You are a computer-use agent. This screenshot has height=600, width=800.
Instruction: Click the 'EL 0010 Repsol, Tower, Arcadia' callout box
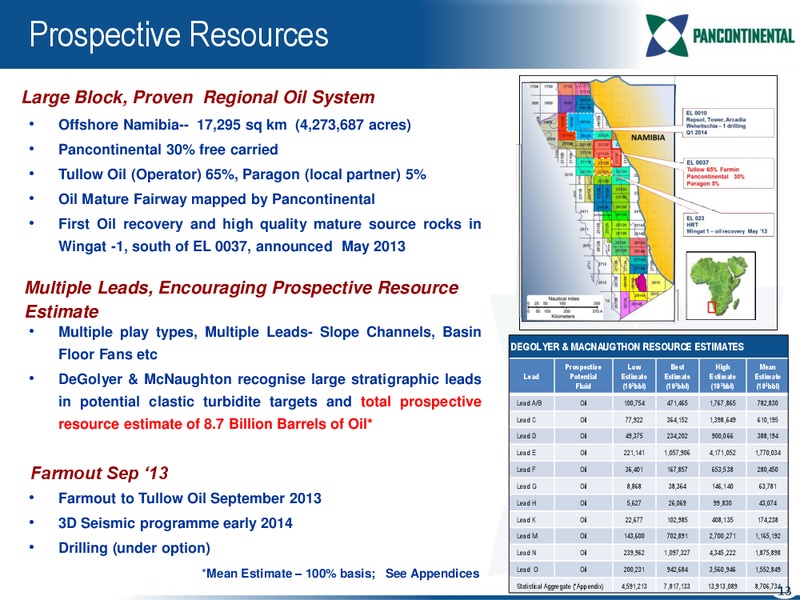729,122
